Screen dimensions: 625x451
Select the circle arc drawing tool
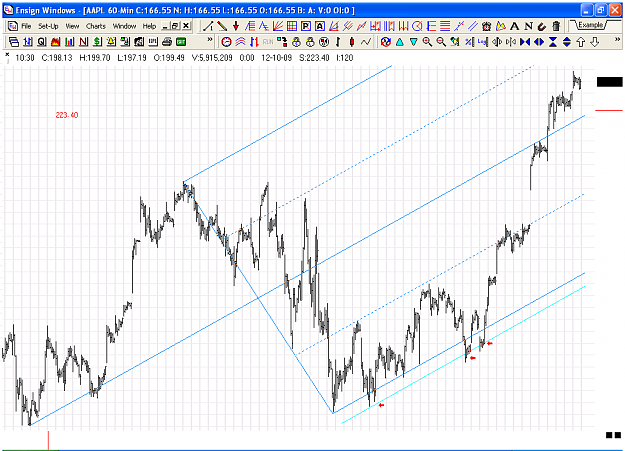(x=417, y=26)
